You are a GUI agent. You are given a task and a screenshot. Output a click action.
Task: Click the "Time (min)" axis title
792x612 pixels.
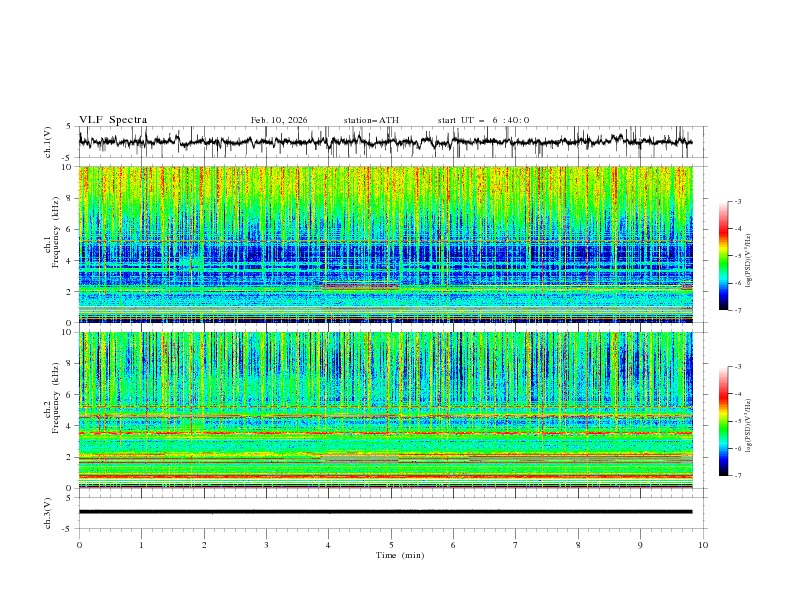coord(400,555)
